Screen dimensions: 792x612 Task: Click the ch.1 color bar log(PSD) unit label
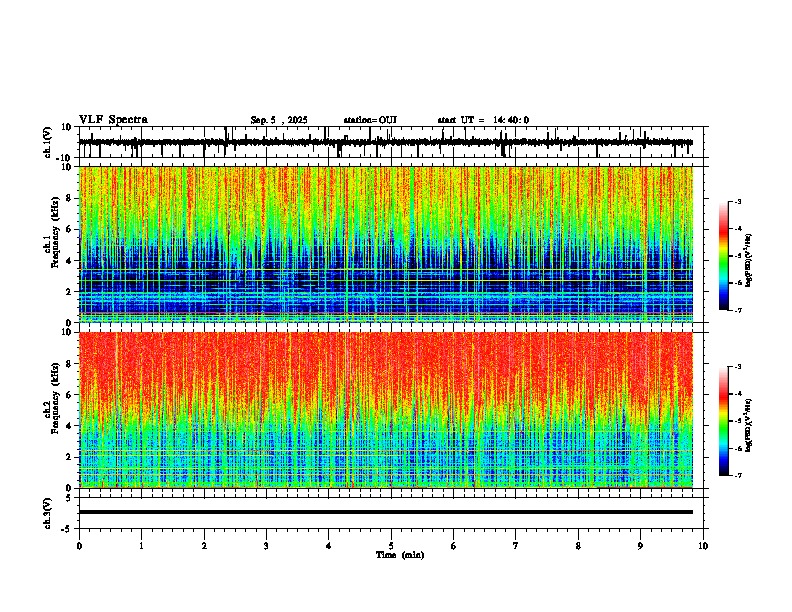(x=749, y=261)
